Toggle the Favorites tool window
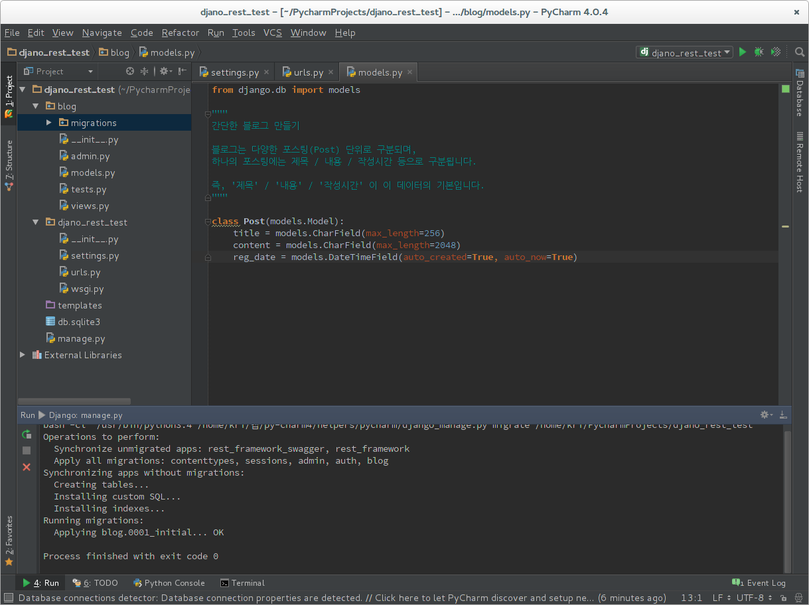This screenshot has width=809, height=605. coord(9,540)
